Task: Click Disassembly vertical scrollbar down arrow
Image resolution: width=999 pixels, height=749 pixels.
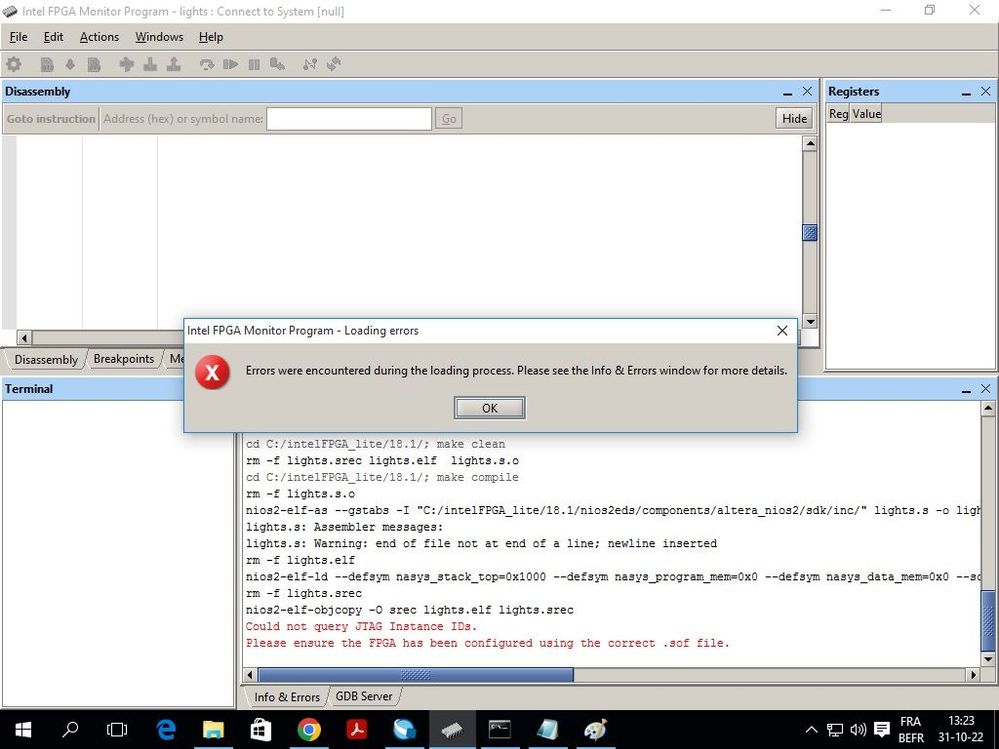Action: pos(810,322)
